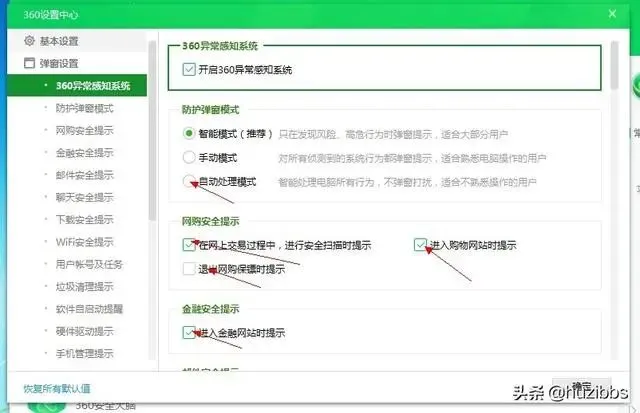The image size is (640, 413).
Task: Go to 防护弹窗模式 sidebar item
Action: point(84,108)
